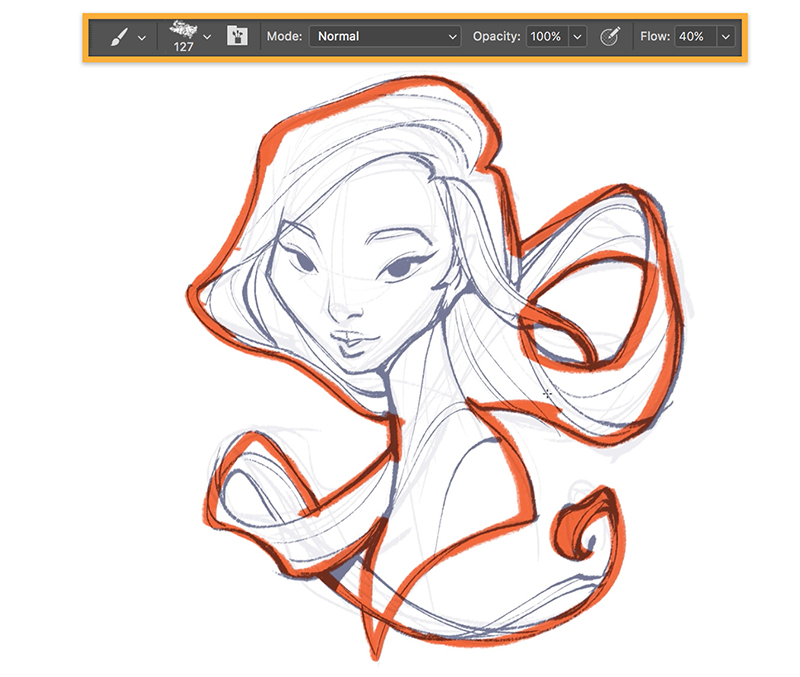
Task: Click the Opacity 100% input field
Action: tap(546, 37)
